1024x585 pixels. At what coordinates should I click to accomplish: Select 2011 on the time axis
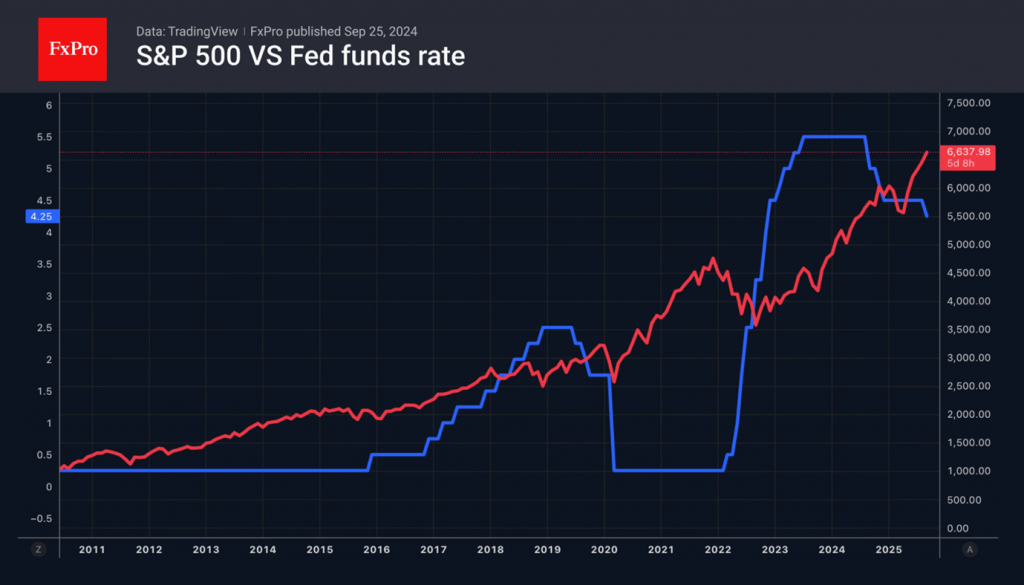(x=91, y=550)
